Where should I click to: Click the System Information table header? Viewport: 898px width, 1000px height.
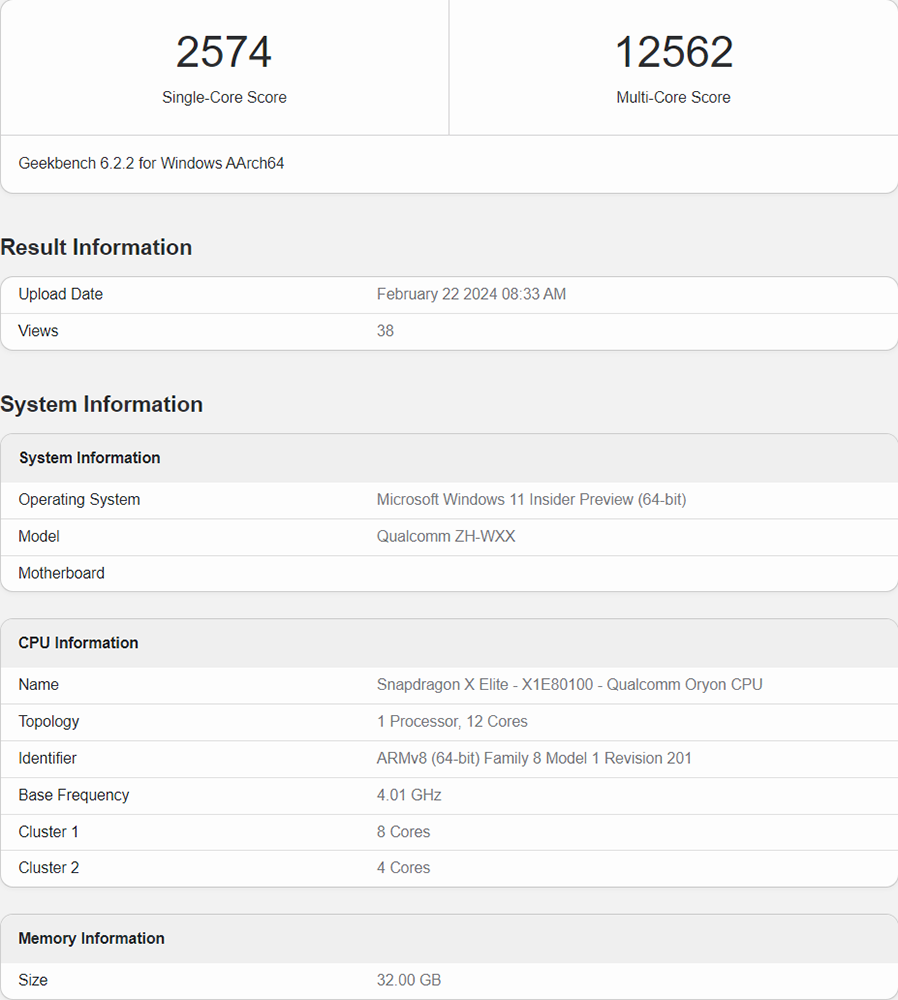tap(449, 458)
